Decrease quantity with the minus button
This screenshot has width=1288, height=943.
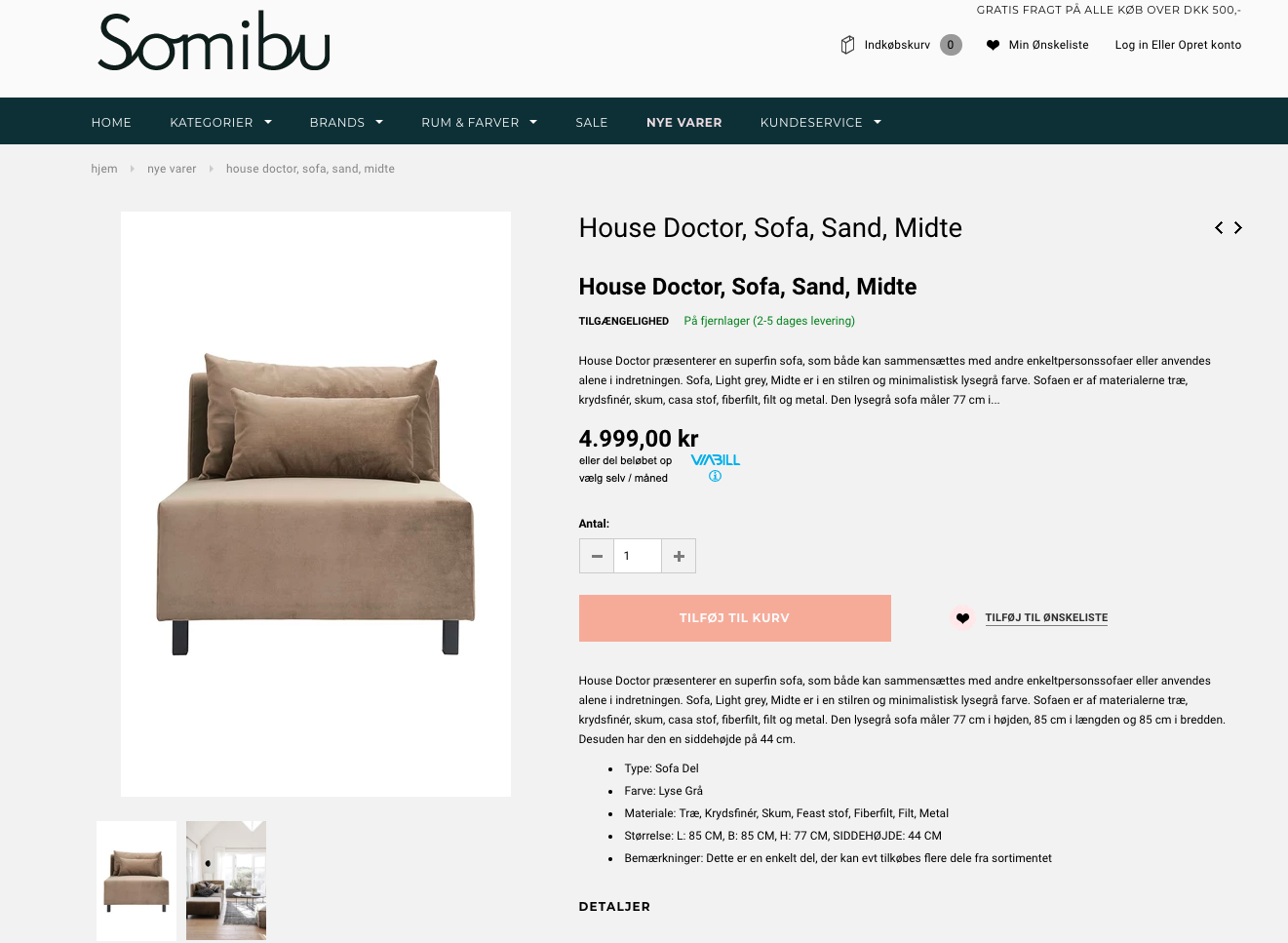pos(597,556)
